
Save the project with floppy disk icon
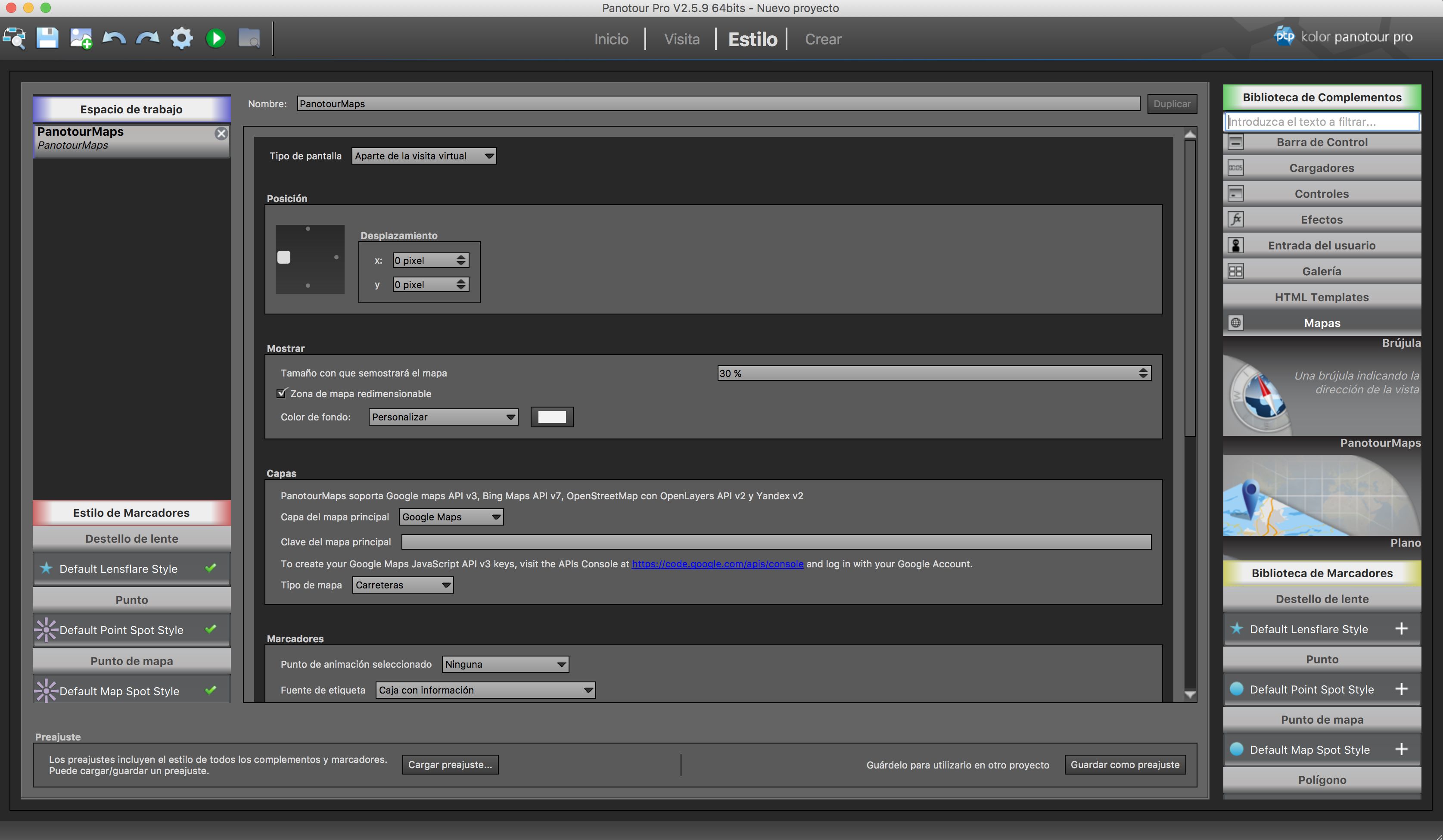pos(47,38)
